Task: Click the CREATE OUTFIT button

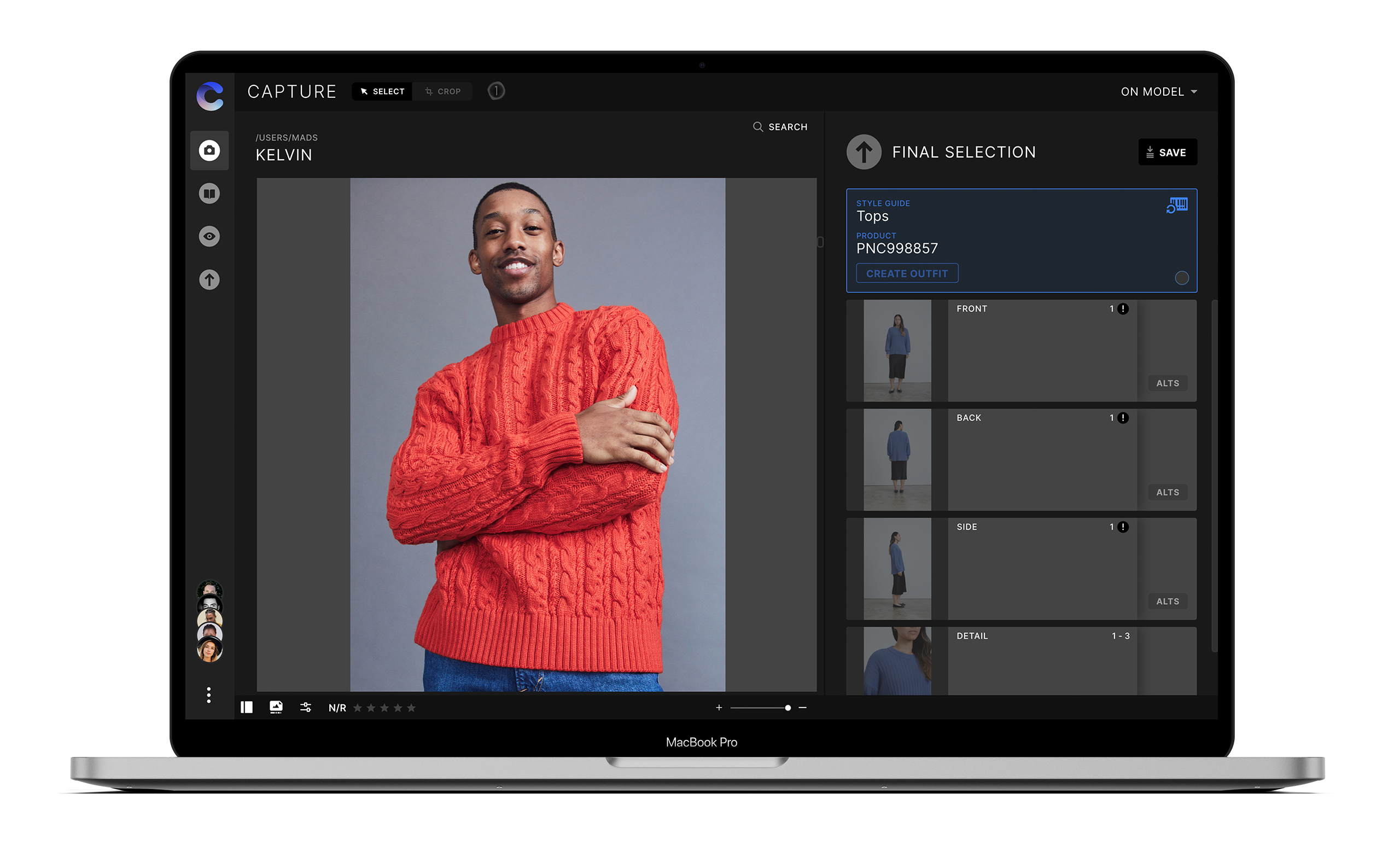Action: pos(907,273)
